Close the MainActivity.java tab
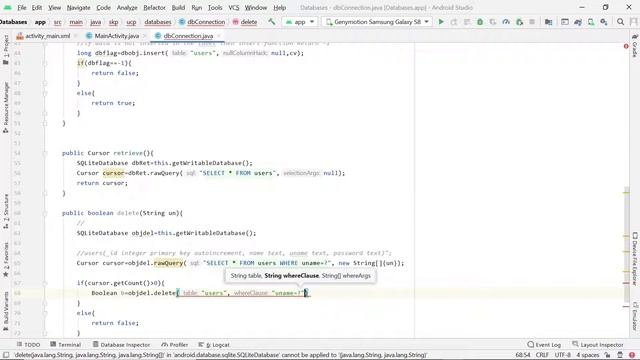 (x=144, y=36)
